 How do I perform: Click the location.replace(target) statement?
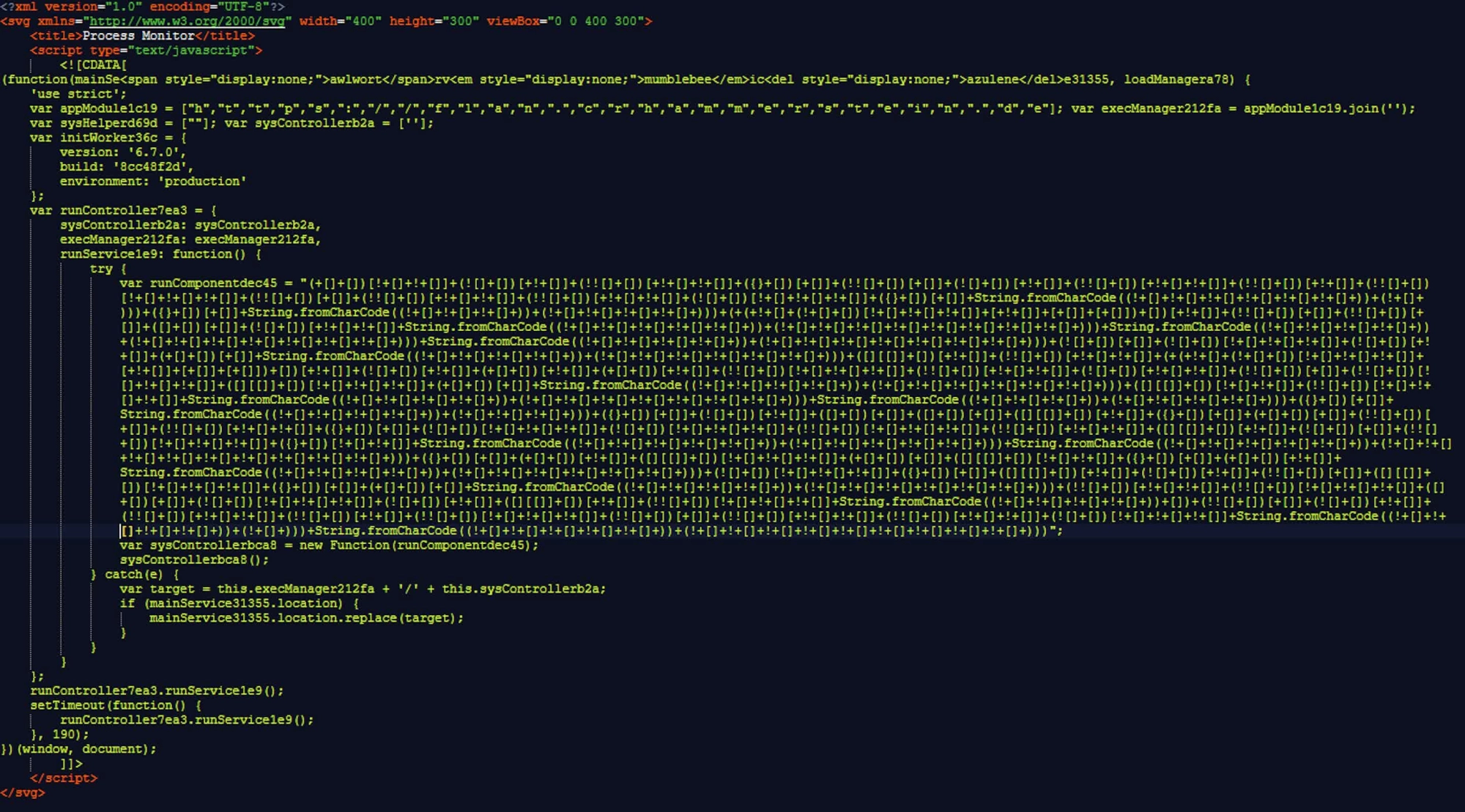tap(307, 619)
